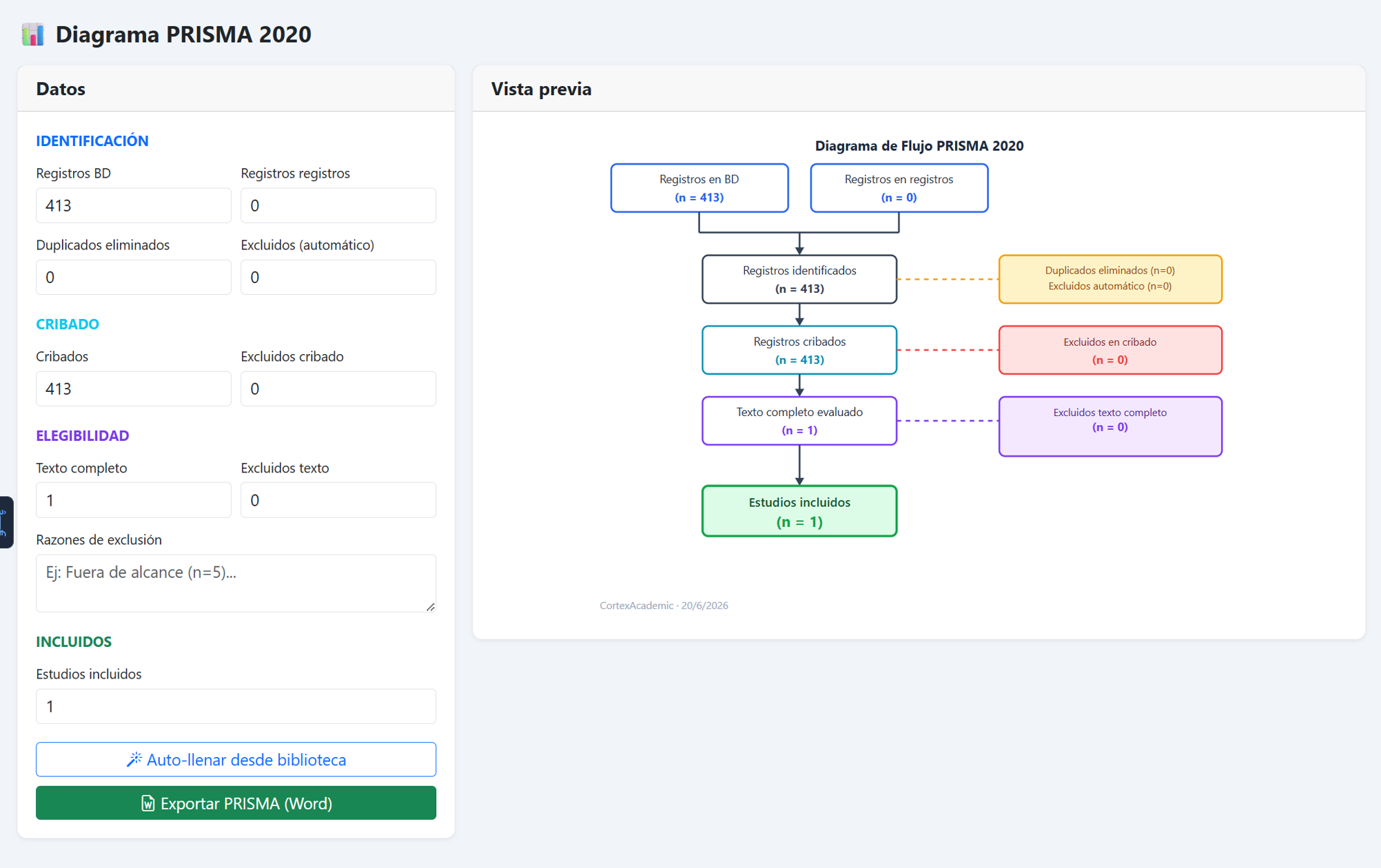Grab the textarea resize handle corner
1381x868 pixels.
coord(431,607)
